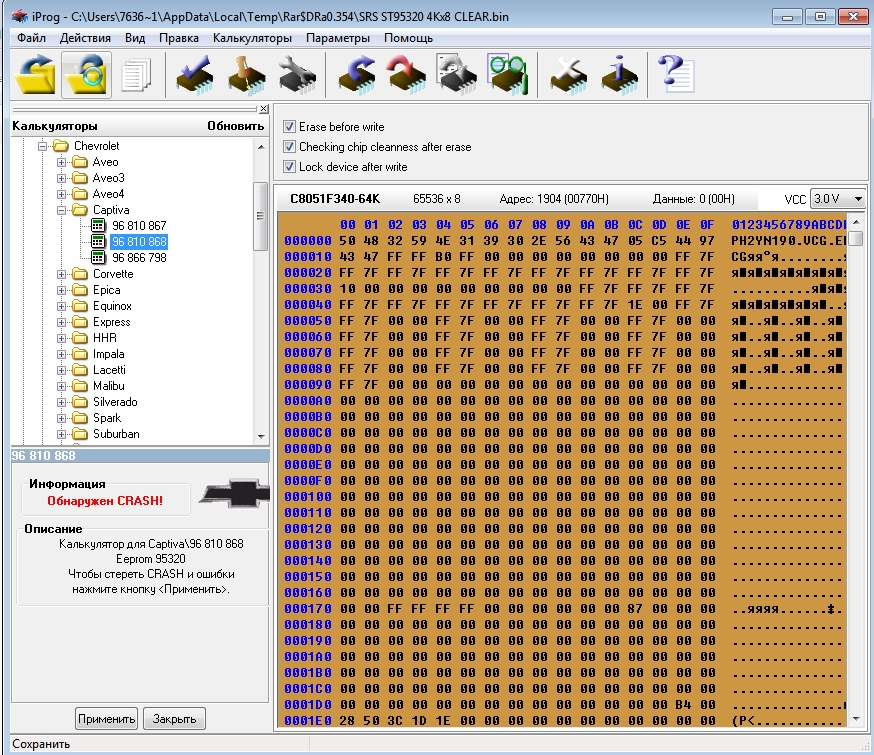The height and width of the screenshot is (755, 874).
Task: Click the hex row label 0001E0
Action: pos(308,720)
